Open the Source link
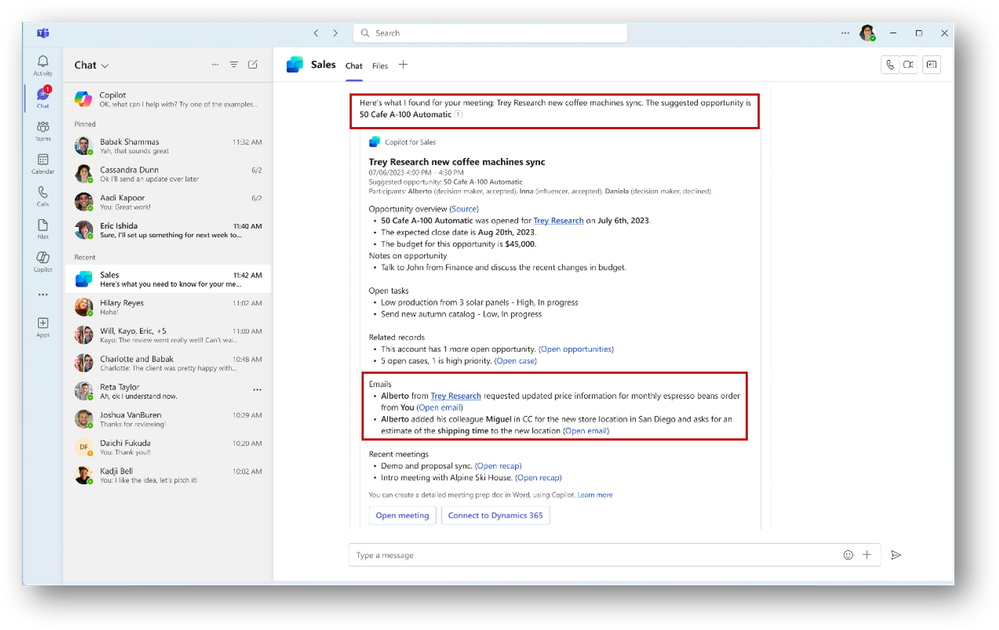The height and width of the screenshot is (630, 999). 464,208
